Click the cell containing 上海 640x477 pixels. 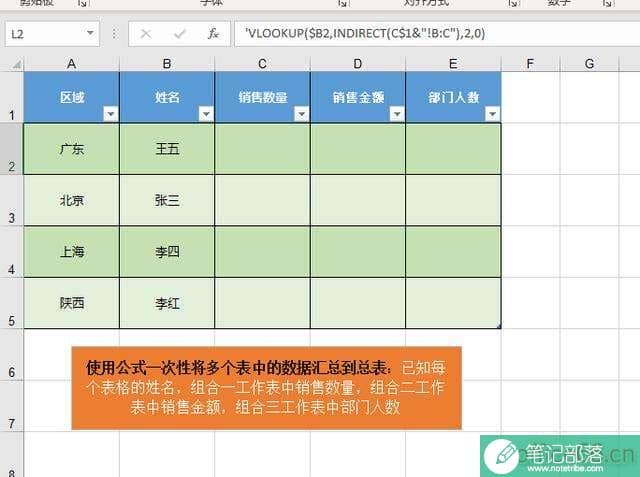(x=71, y=252)
